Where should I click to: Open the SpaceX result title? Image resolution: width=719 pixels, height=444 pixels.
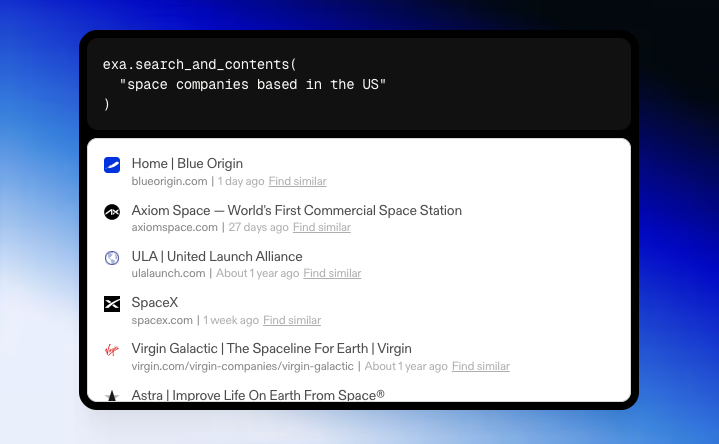tap(155, 303)
